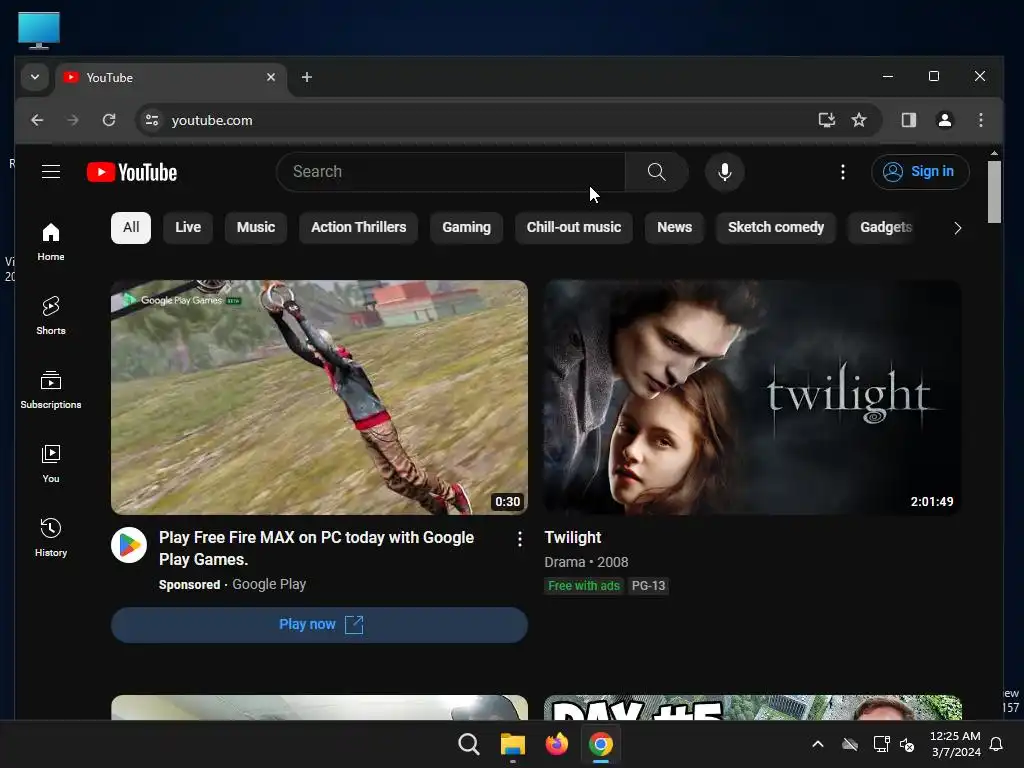Select the Chill-out music chip

(x=574, y=228)
